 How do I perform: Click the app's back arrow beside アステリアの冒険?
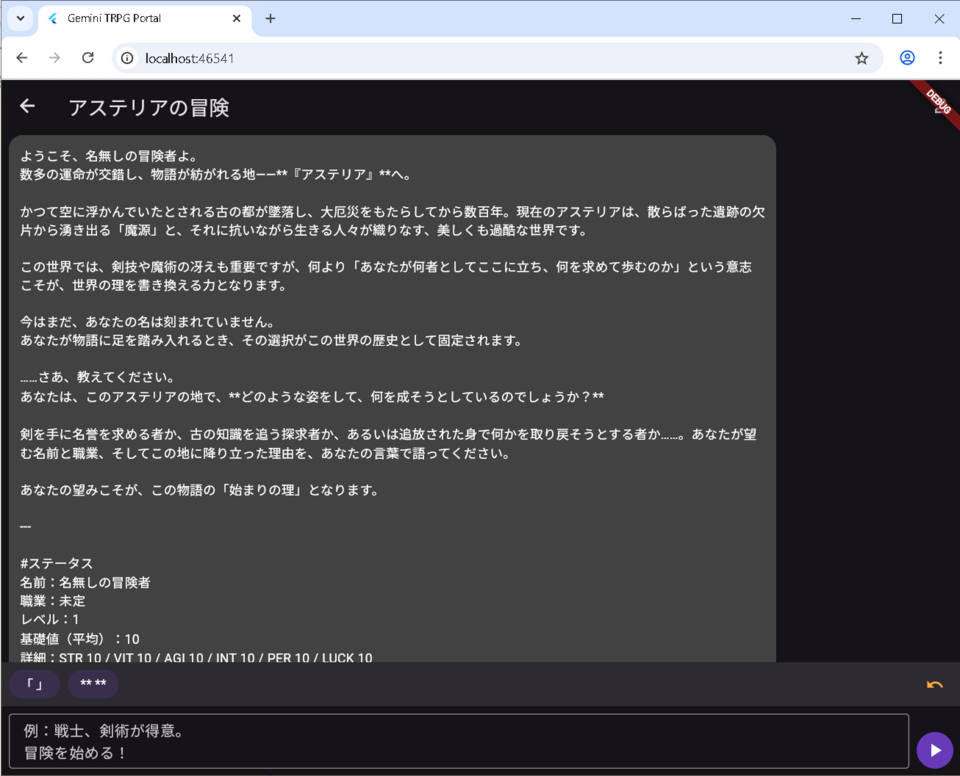tap(27, 107)
